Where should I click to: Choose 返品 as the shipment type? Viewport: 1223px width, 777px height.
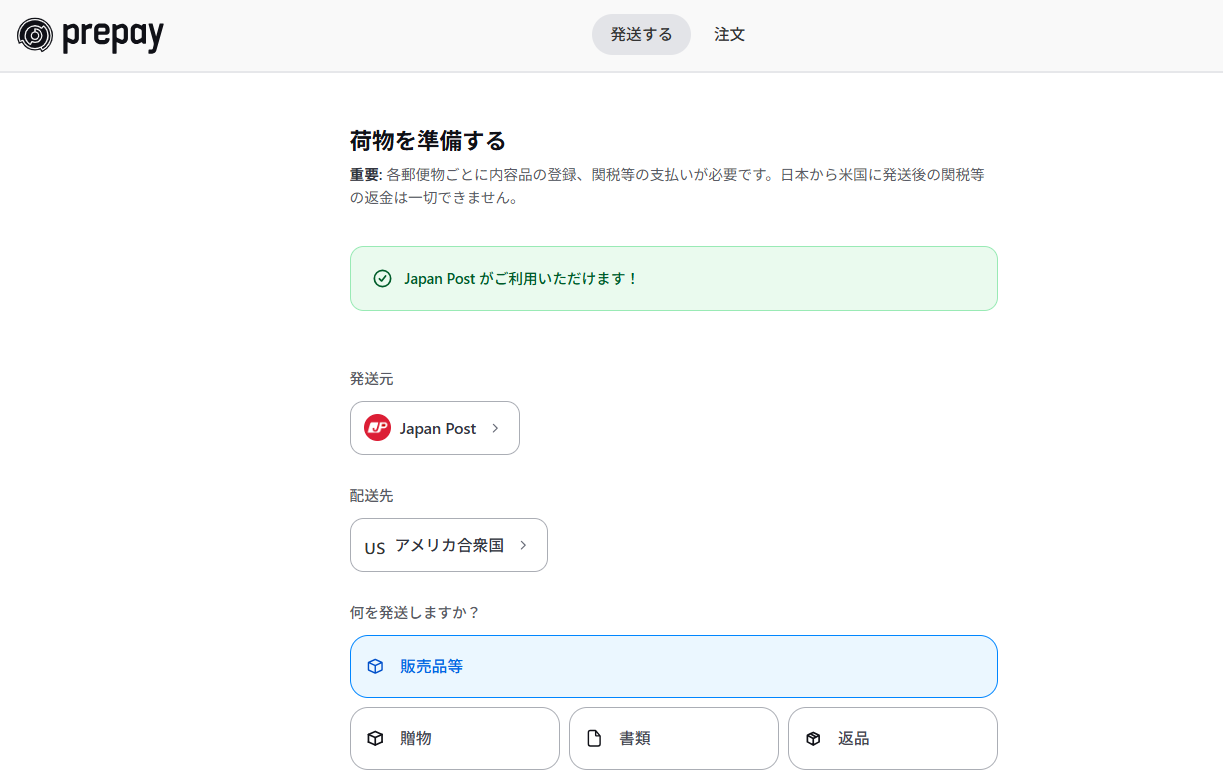tap(893, 739)
